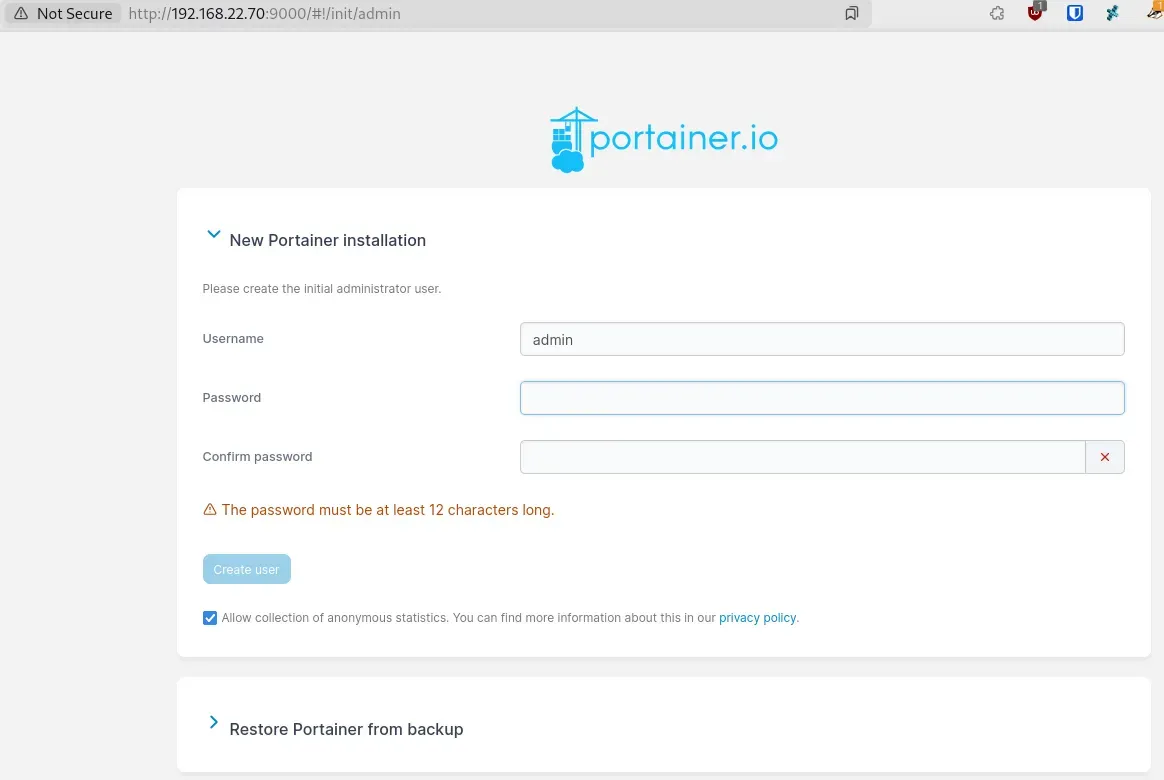Image resolution: width=1164 pixels, height=780 pixels.
Task: Open the browser extensions puzzle icon
Action: (997, 13)
